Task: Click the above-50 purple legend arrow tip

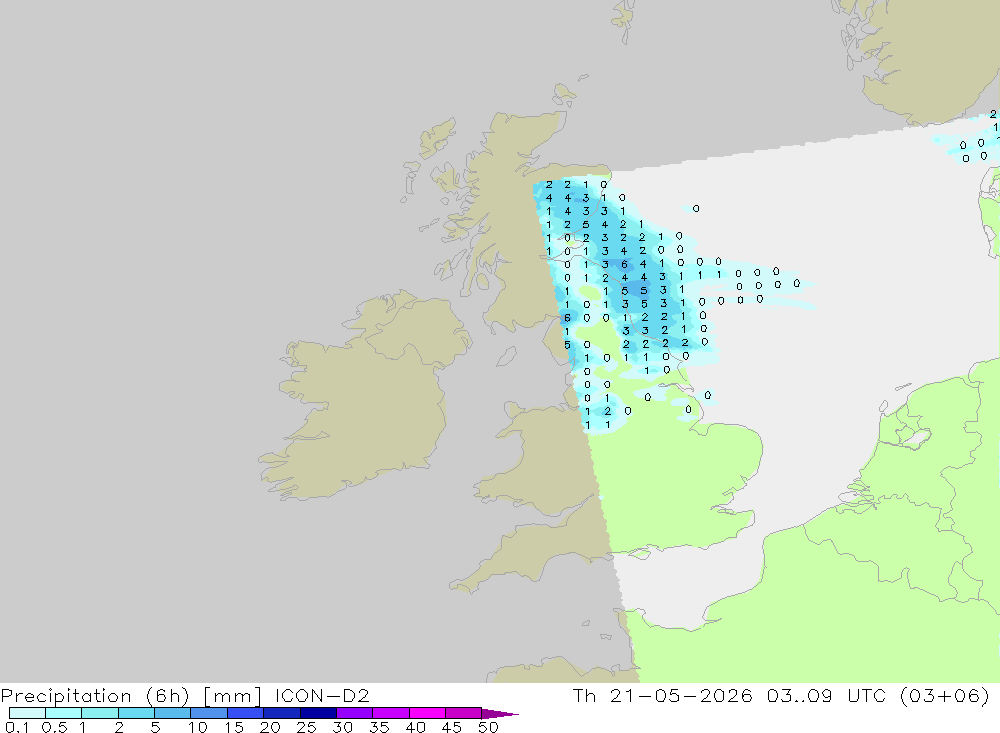Action: pyautogui.click(x=500, y=714)
